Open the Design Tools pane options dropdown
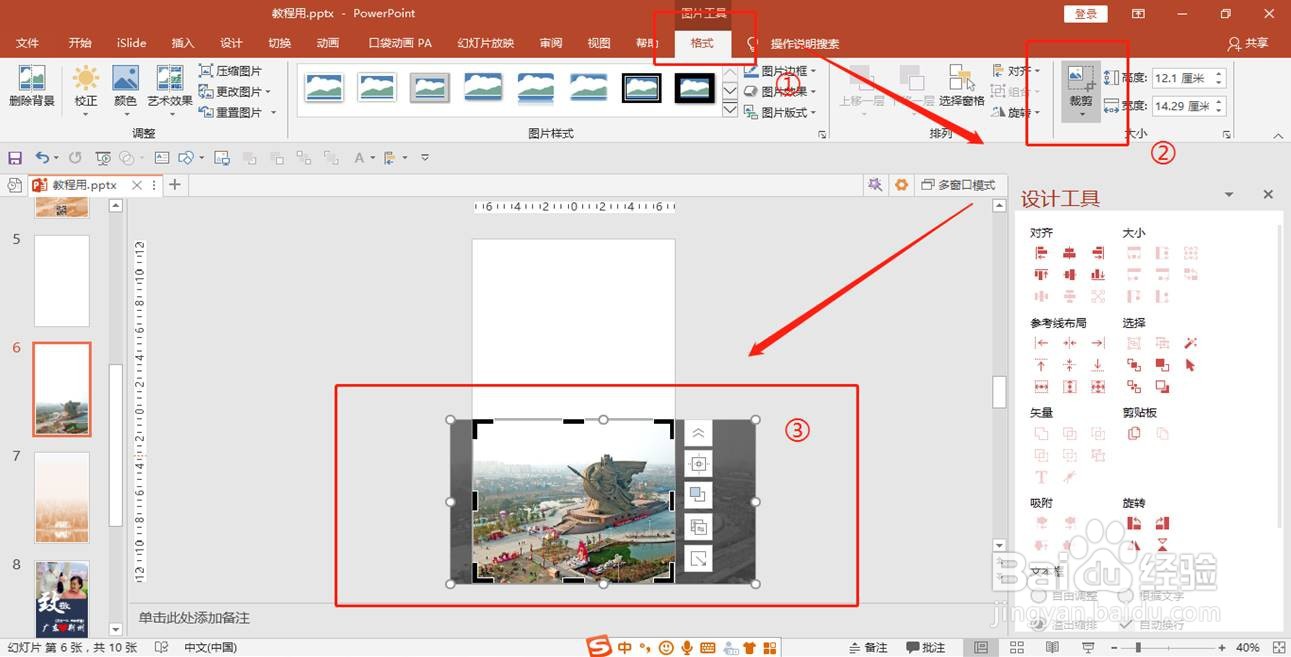The width and height of the screenshot is (1291, 657). coord(1228,195)
